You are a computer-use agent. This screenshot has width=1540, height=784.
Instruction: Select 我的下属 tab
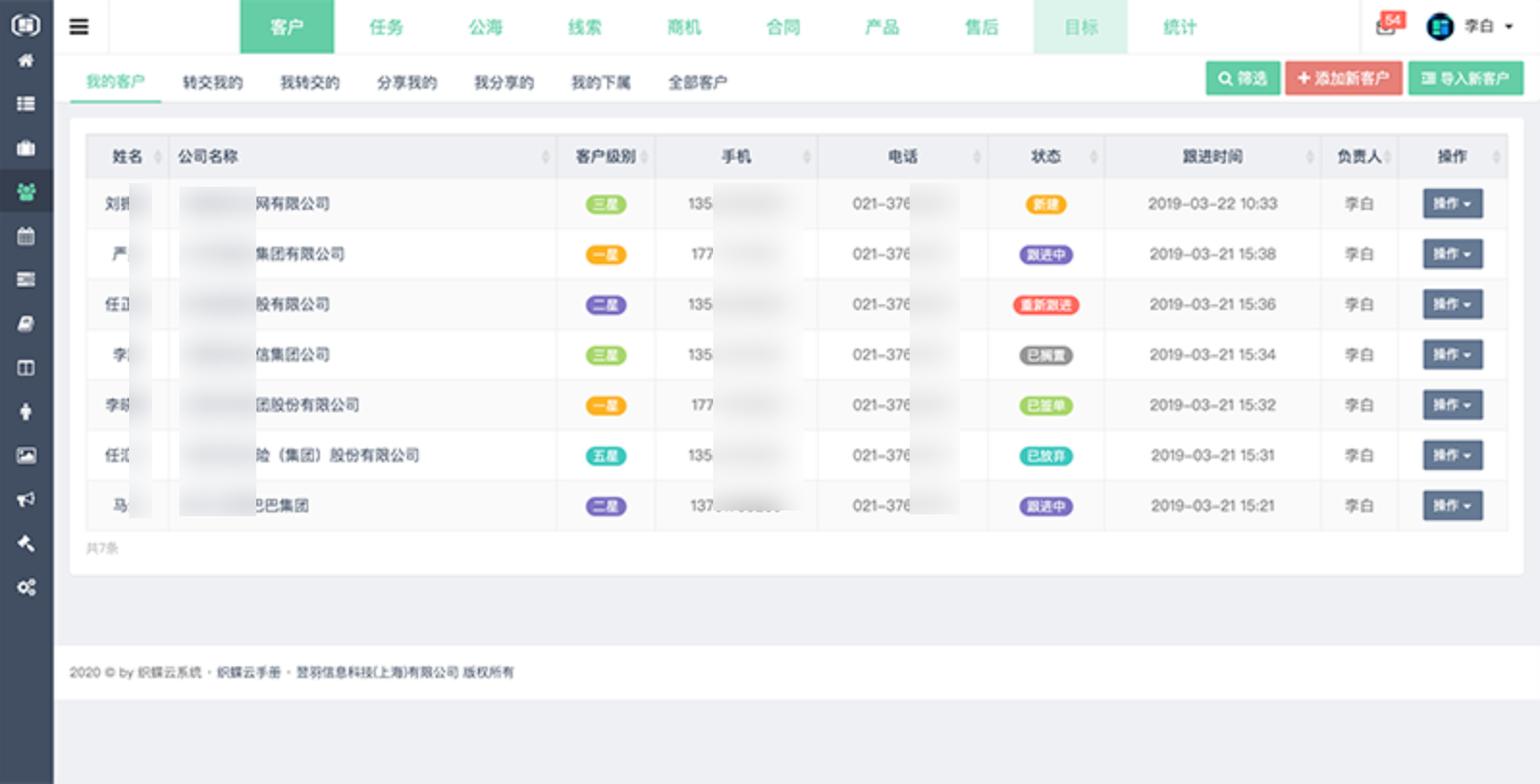[x=601, y=82]
